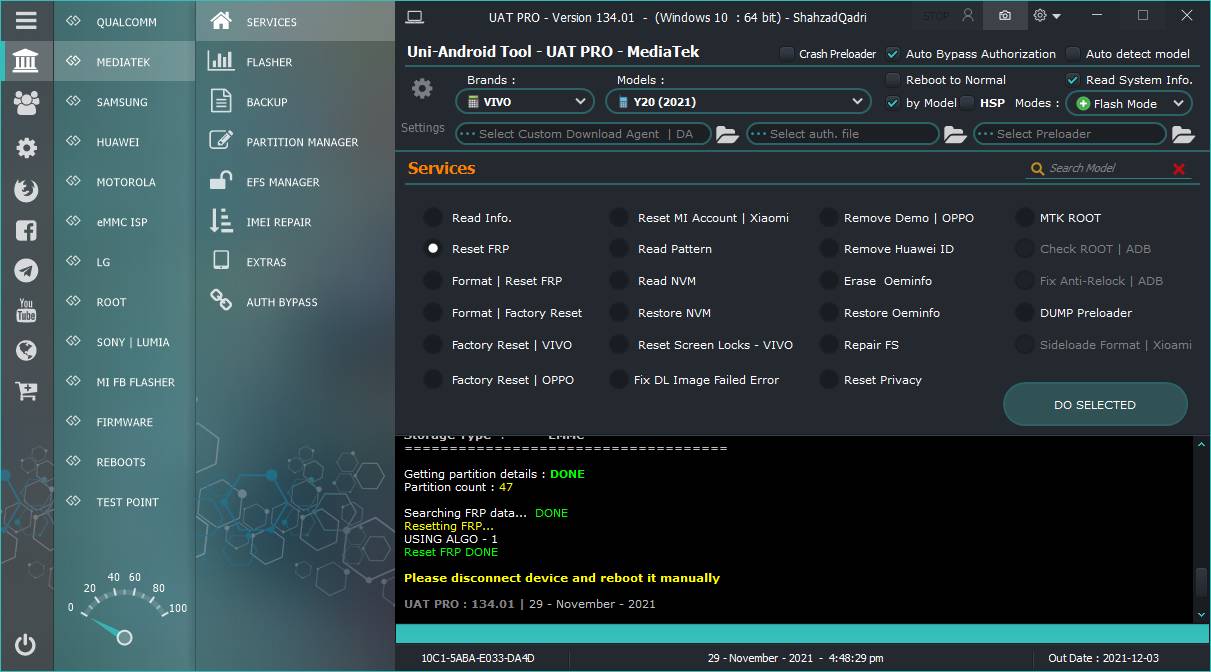Viewport: 1211px width, 672px height.
Task: Open the Auth Bypass menu item
Action: [295, 301]
